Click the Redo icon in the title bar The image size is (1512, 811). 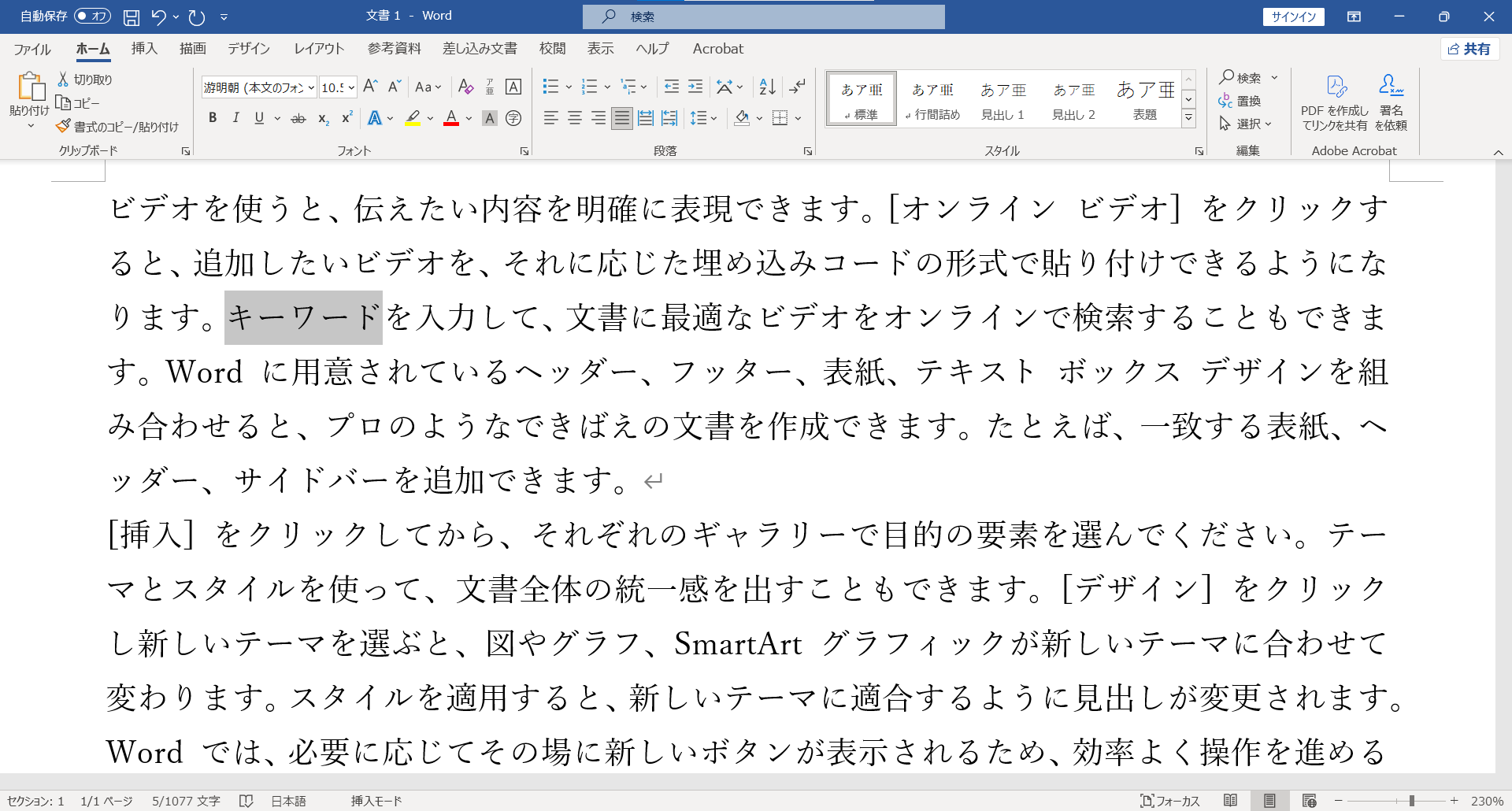click(197, 17)
